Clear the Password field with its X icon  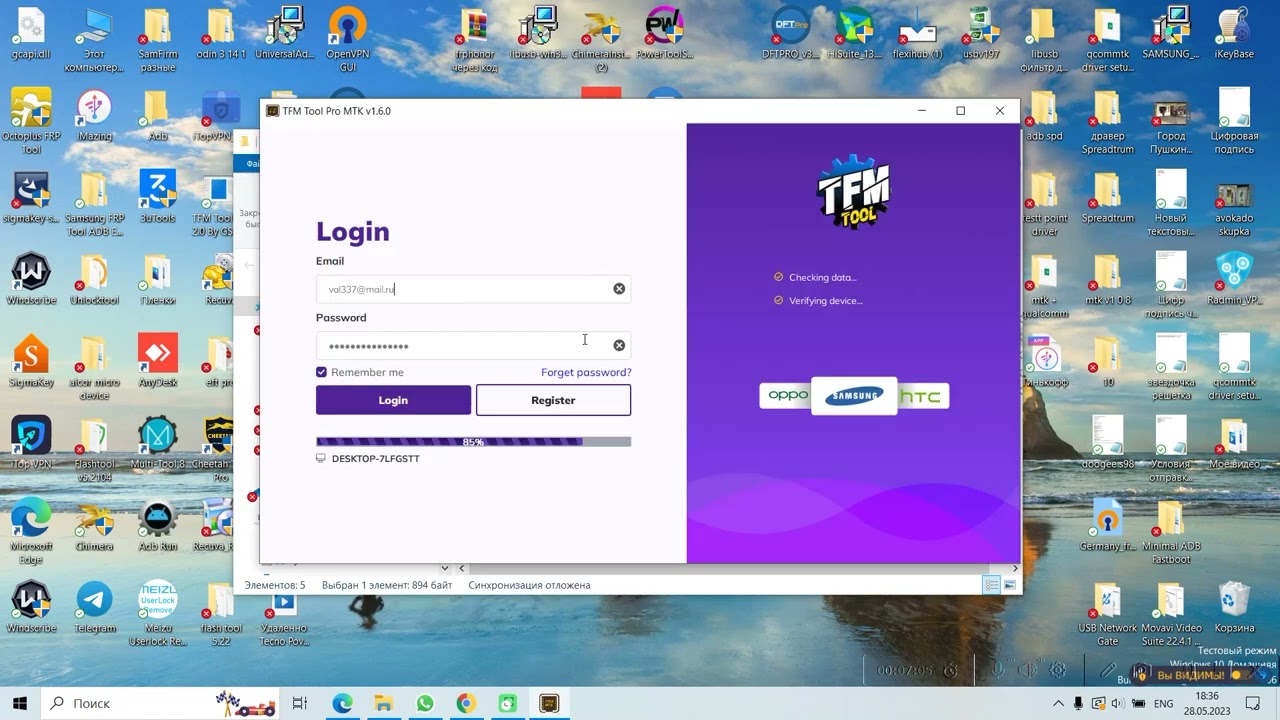coord(619,345)
